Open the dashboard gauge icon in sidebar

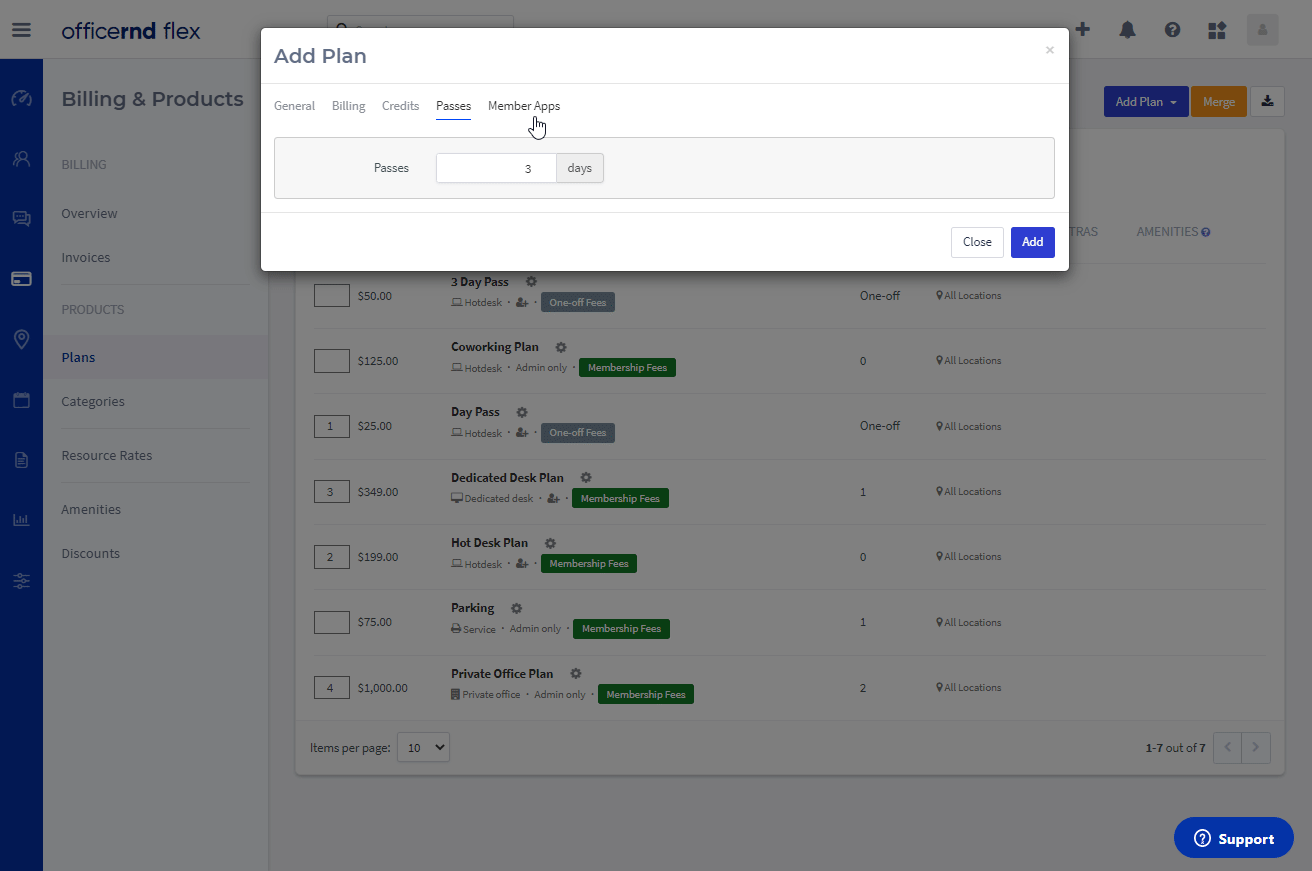click(21, 99)
